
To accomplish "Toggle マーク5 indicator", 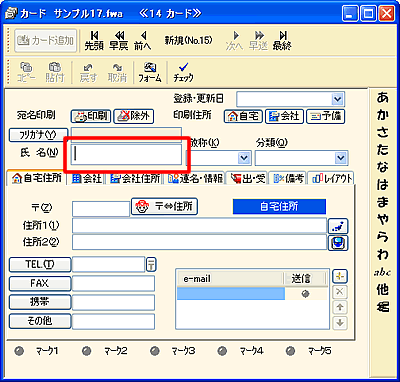I will pos(290,351).
